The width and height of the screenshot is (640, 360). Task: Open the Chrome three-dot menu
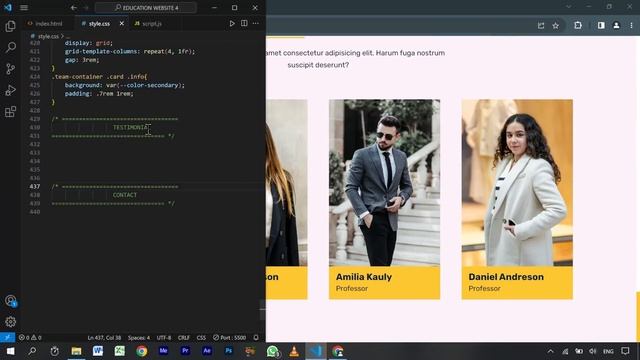631,25
